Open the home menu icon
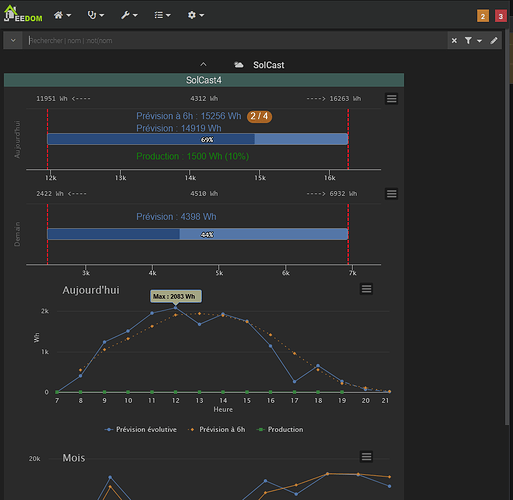Screen dimensions: 513x500 coord(62,15)
